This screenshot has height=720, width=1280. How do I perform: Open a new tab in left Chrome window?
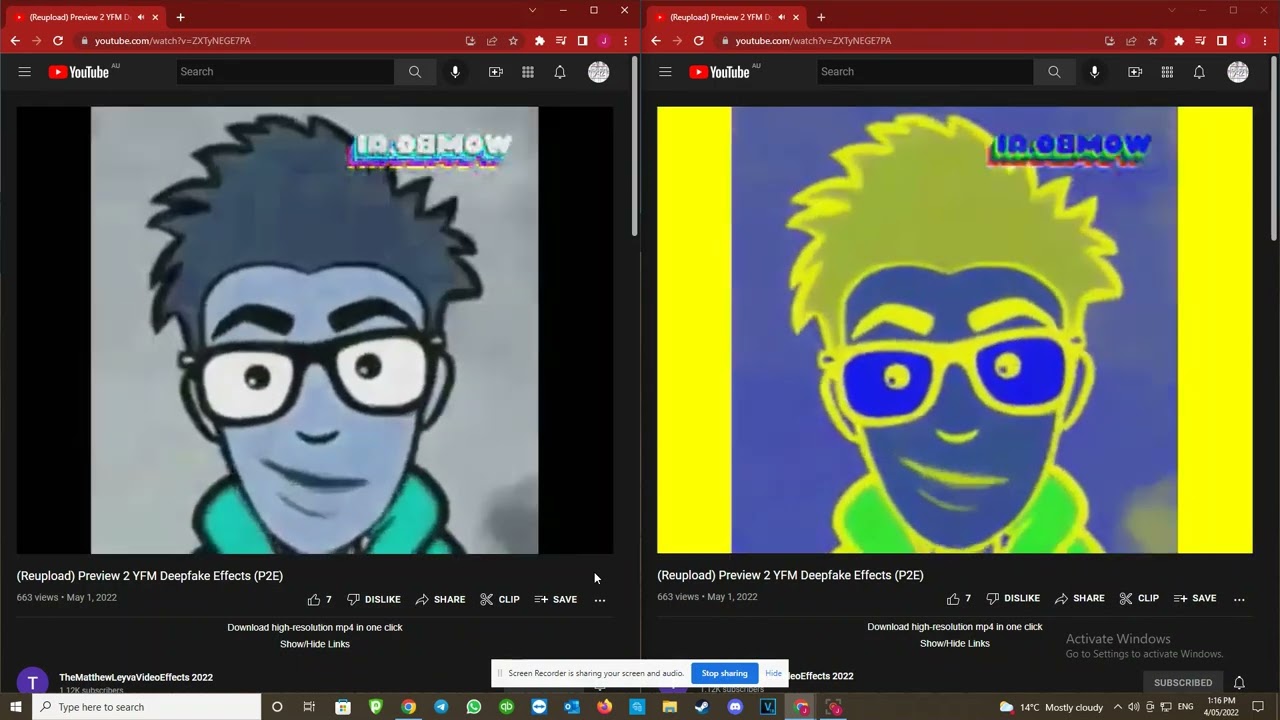pyautogui.click(x=180, y=17)
